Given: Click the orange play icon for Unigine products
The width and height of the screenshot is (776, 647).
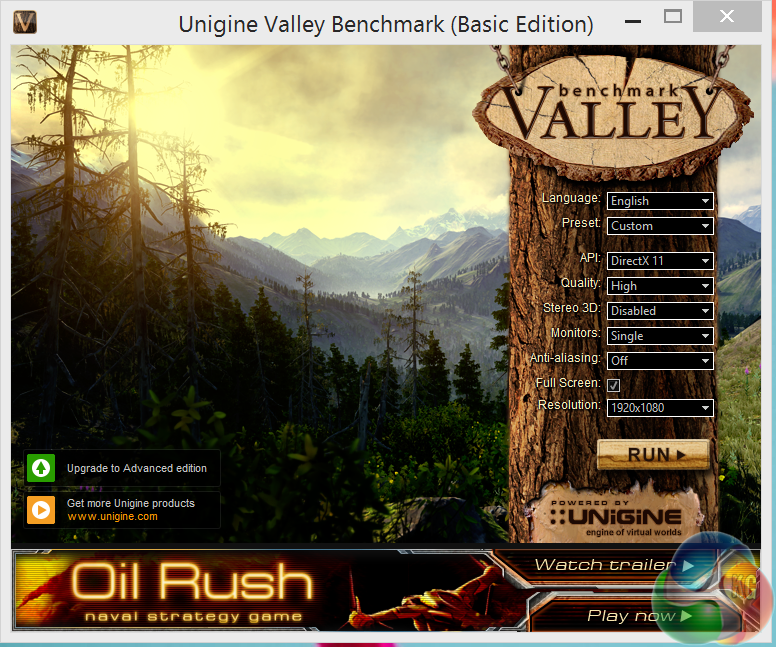Looking at the screenshot, I should (41, 509).
